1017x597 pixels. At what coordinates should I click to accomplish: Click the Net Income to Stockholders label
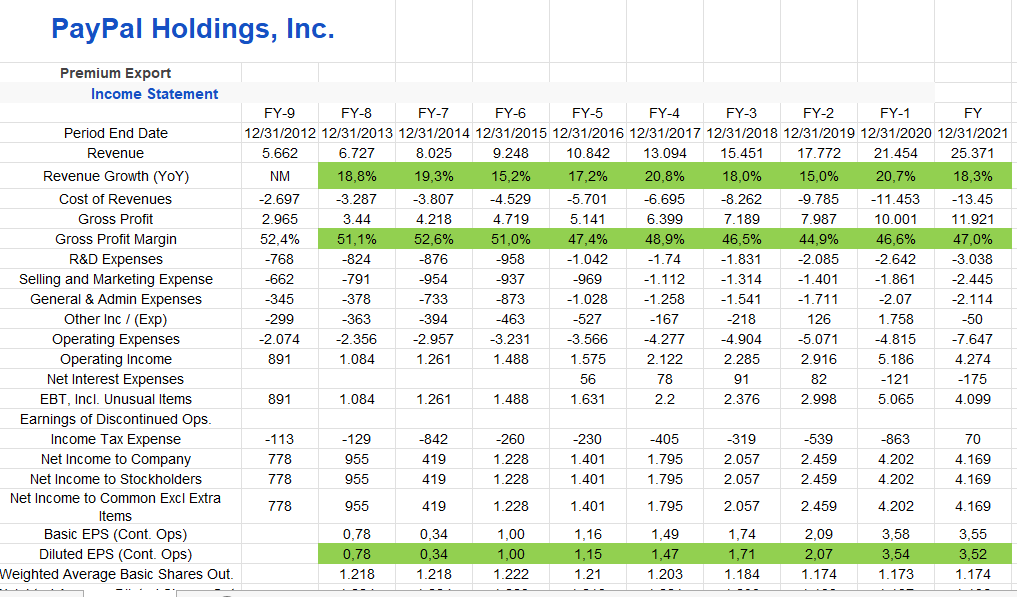coord(115,480)
